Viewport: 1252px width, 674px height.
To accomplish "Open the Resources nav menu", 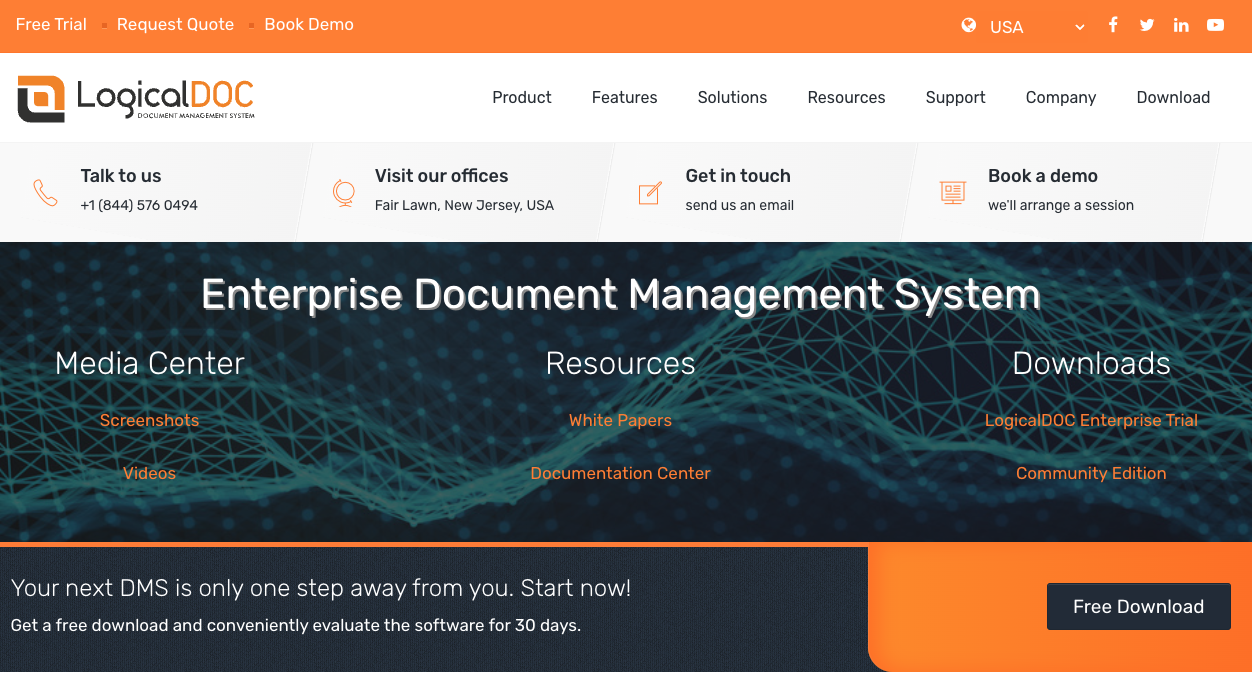I will (847, 97).
